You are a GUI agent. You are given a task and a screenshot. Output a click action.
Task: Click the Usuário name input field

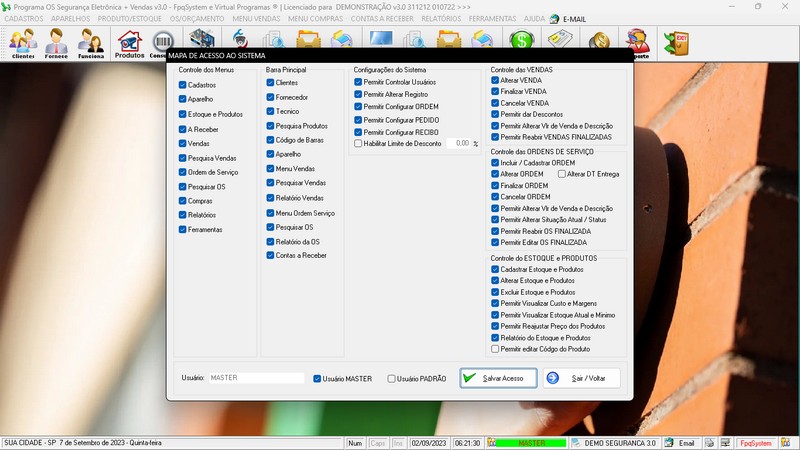[255, 378]
